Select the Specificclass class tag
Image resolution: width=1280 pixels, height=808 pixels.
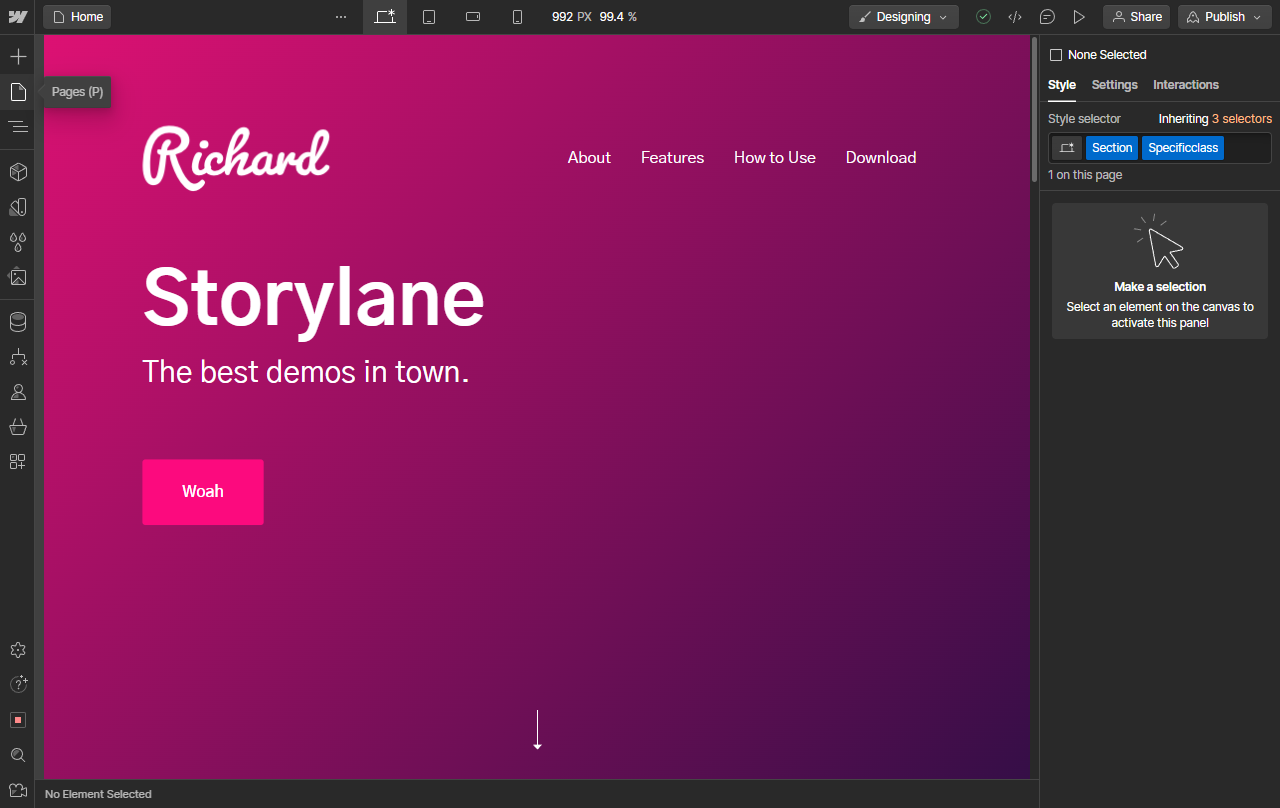1183,148
